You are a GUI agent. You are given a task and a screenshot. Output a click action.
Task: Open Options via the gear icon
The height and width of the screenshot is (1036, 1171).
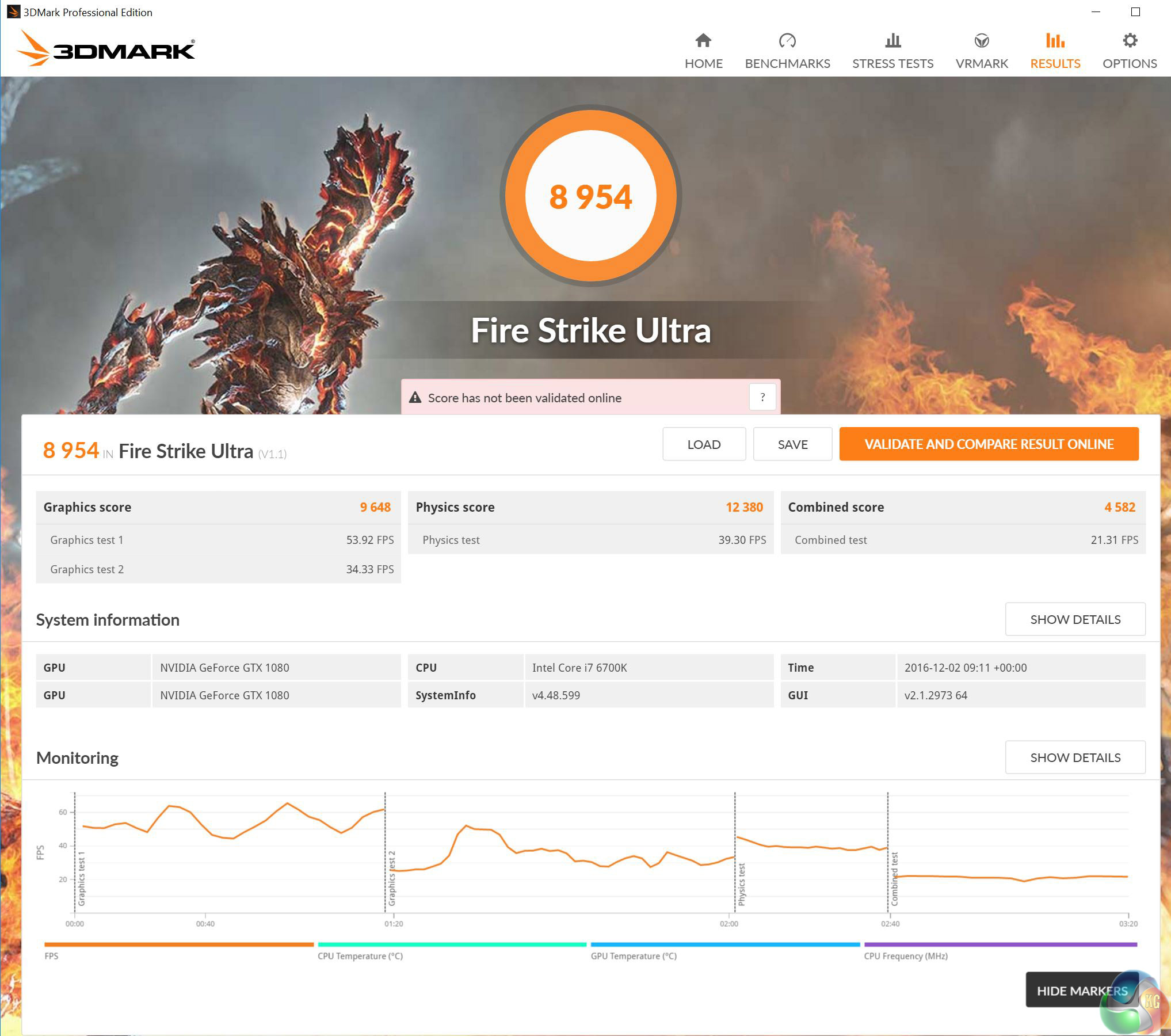(x=1129, y=41)
